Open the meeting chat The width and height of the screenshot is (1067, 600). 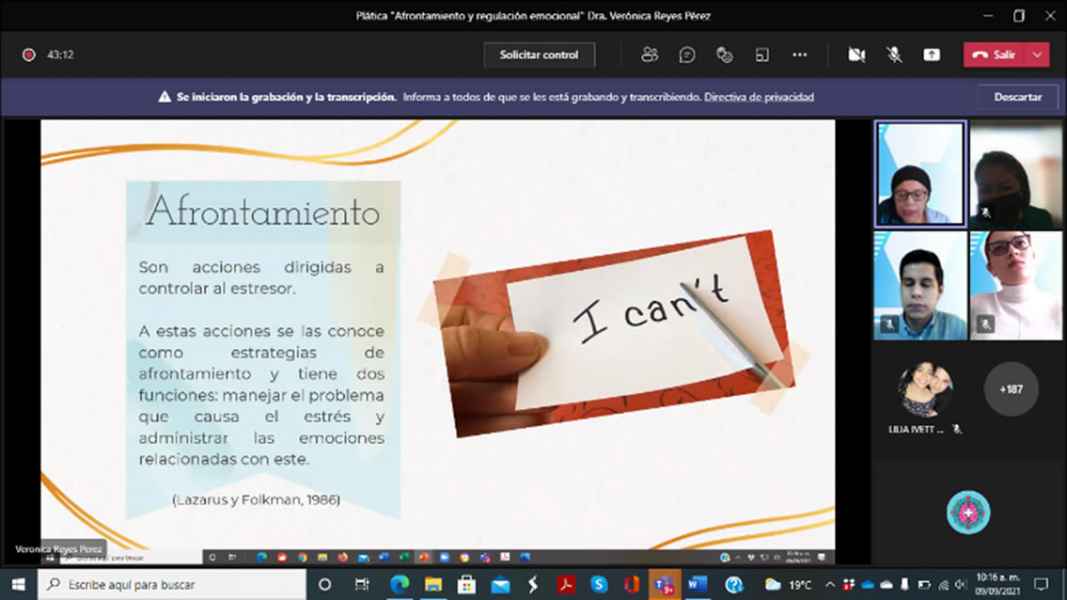pos(687,55)
